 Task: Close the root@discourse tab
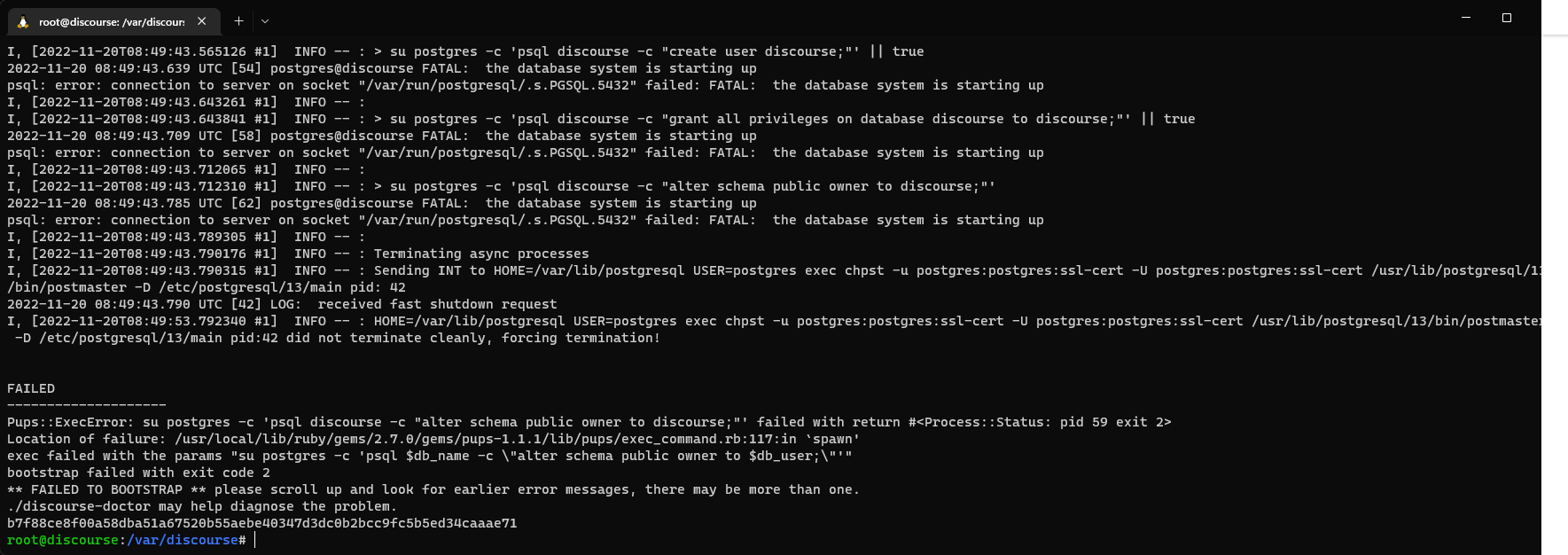[202, 21]
